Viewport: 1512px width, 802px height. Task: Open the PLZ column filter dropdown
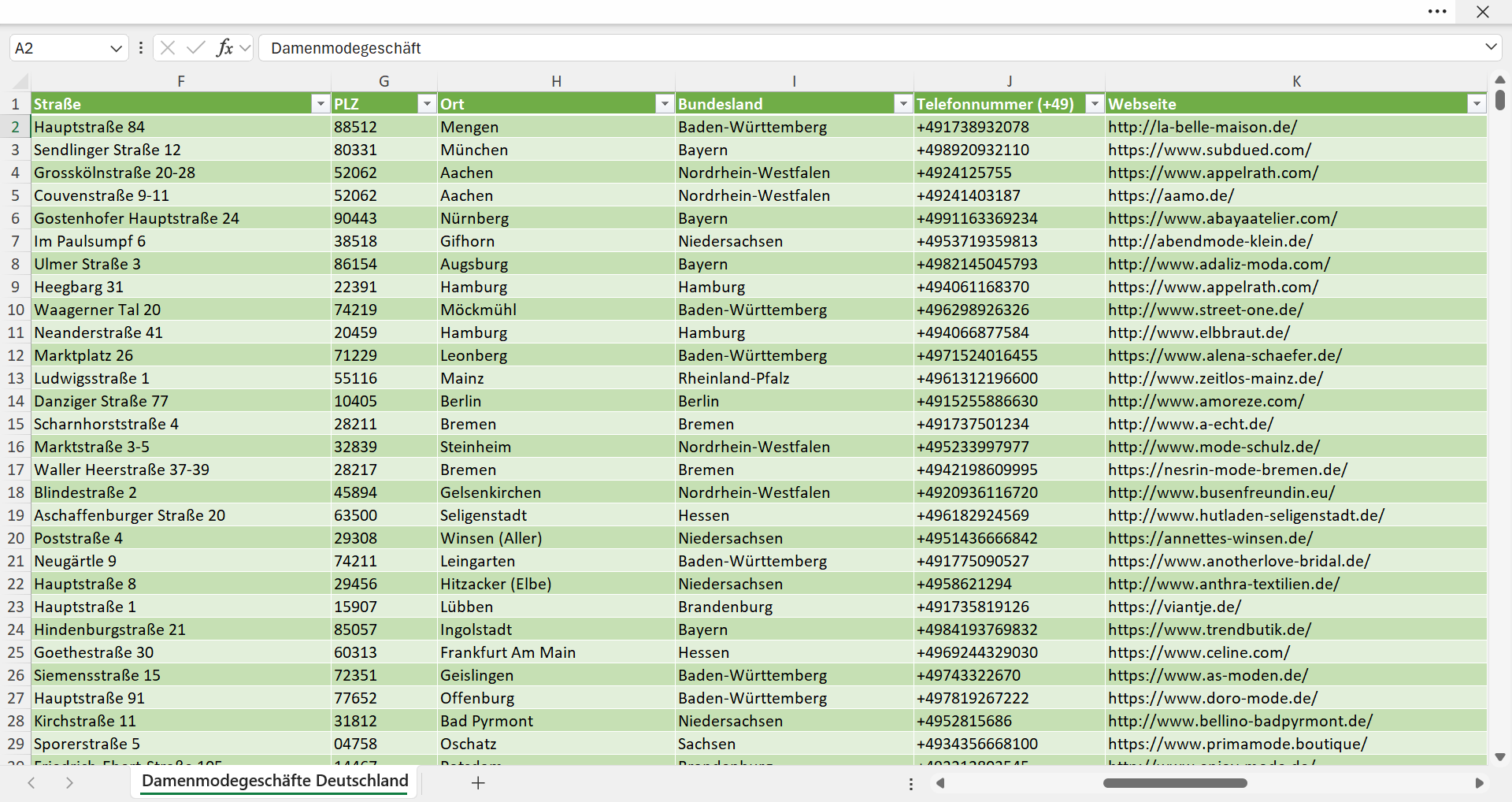pyautogui.click(x=426, y=104)
